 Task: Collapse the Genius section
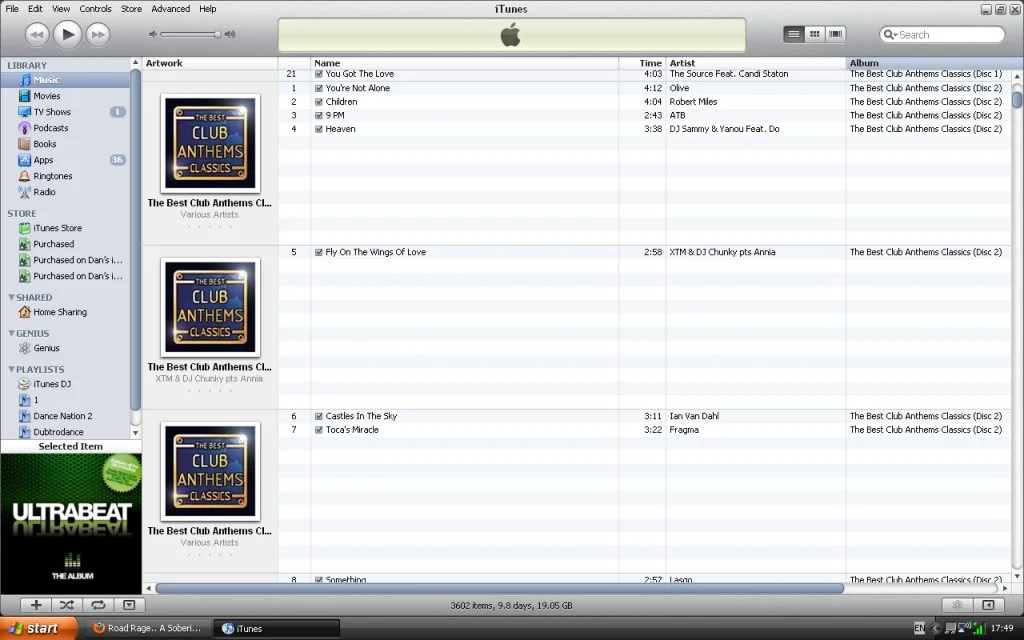click(x=11, y=333)
